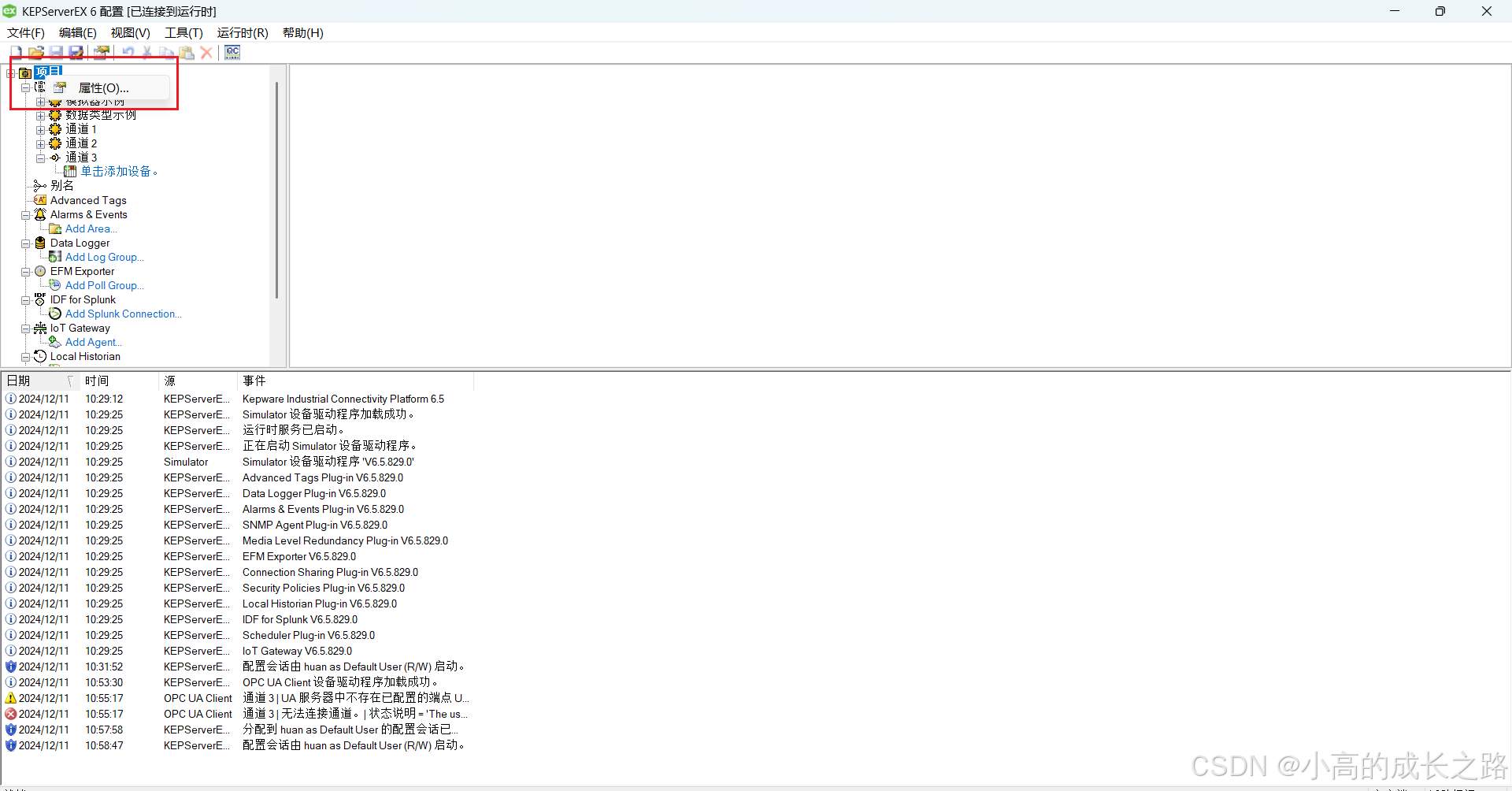Collapse the EFM Exporter node

coord(25,272)
